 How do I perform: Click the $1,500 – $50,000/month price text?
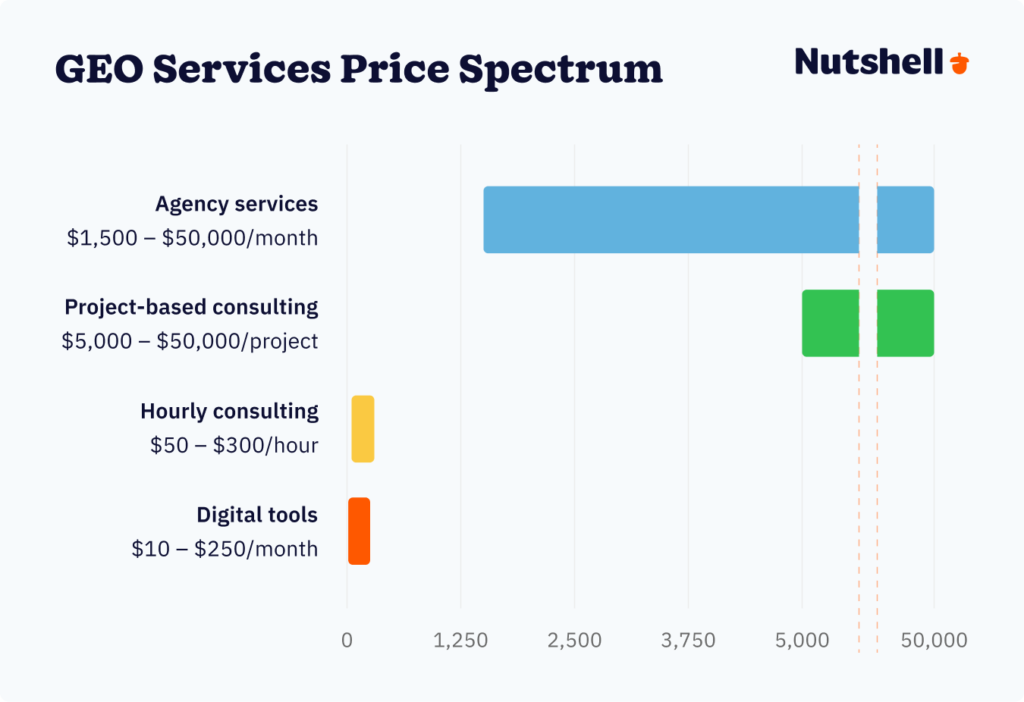[x=192, y=238]
